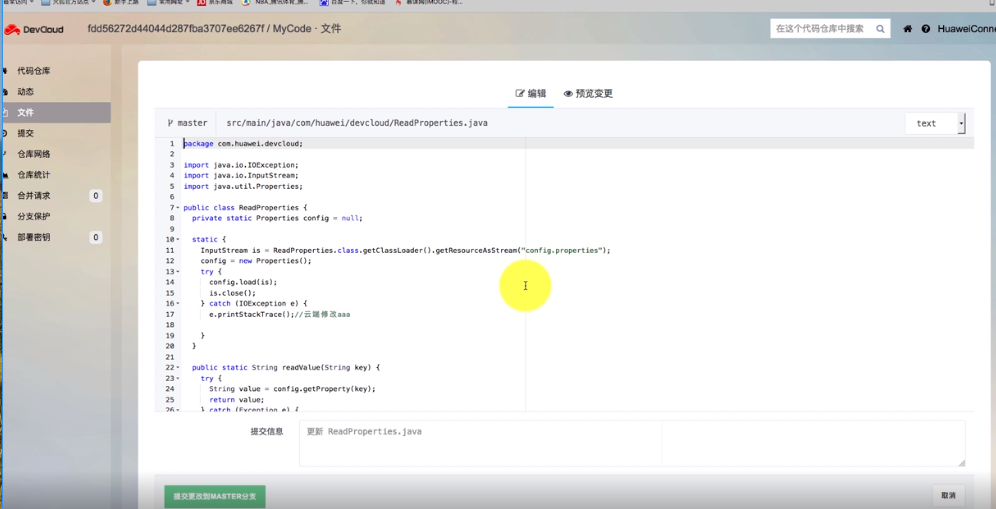Image resolution: width=996 pixels, height=509 pixels.
Task: Click the 提交更改到MASTER分支 button
Action: (x=215, y=496)
